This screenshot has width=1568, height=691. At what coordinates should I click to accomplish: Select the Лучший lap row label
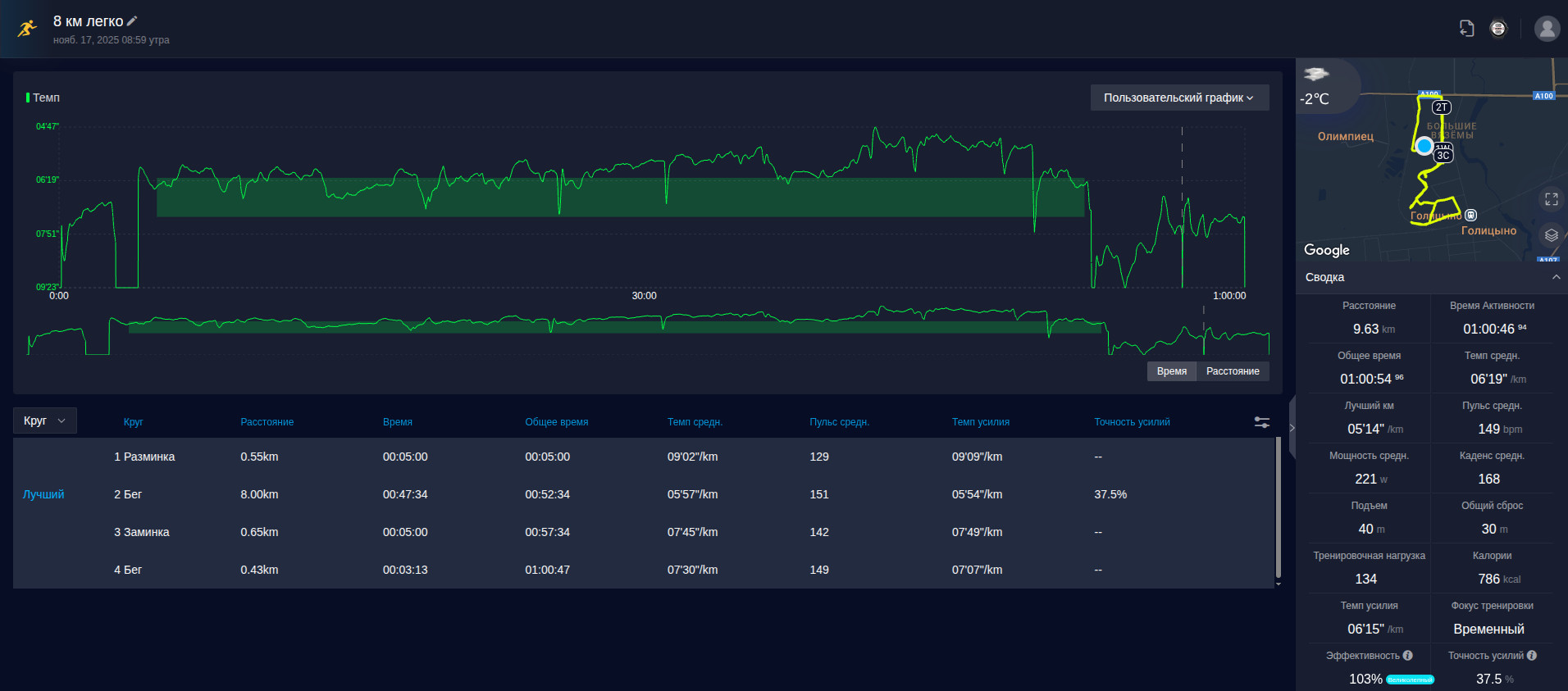pyautogui.click(x=43, y=494)
